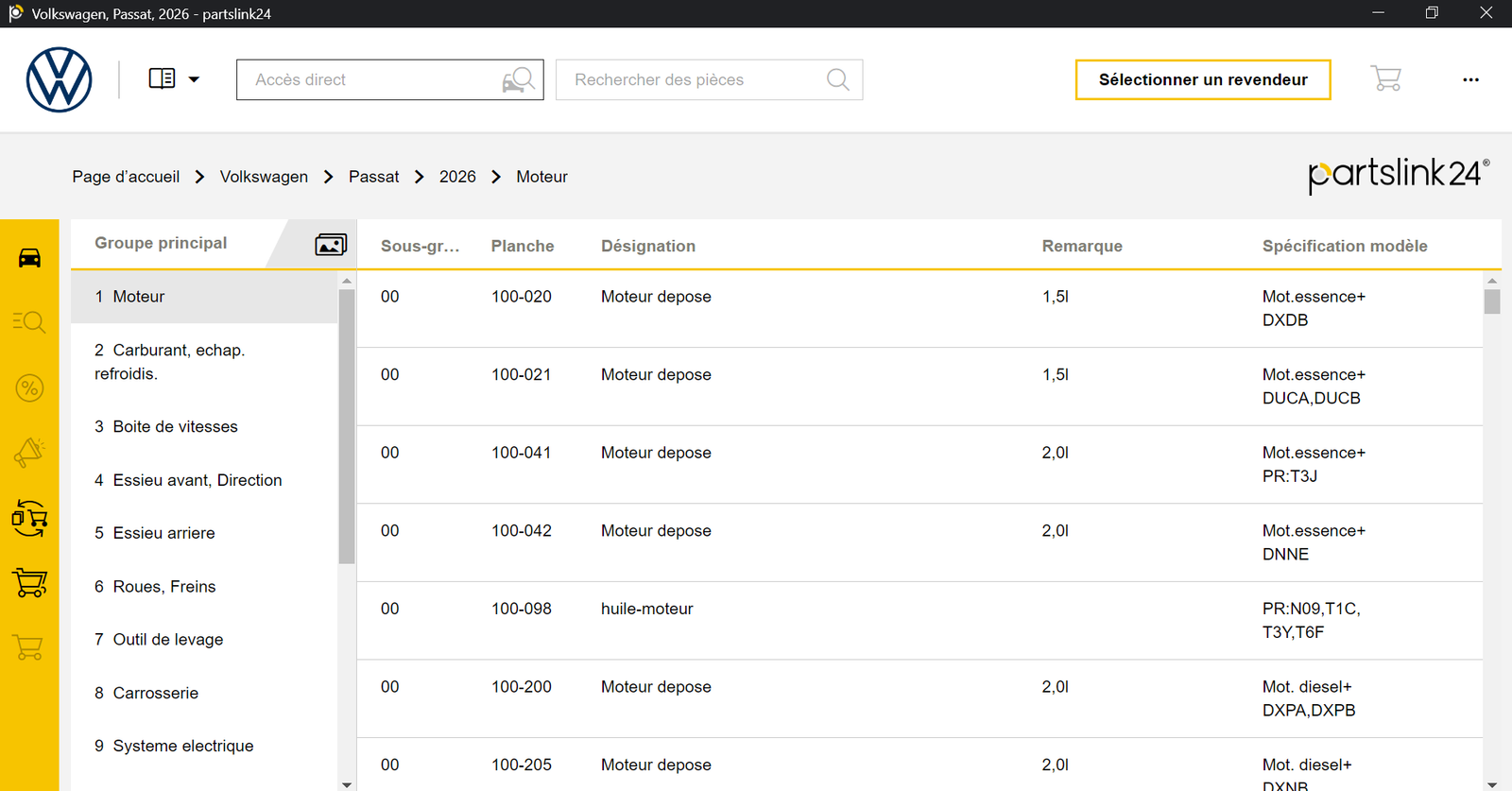Open the catalog book view icon
Screen dimensions: 1512x791
(162, 79)
